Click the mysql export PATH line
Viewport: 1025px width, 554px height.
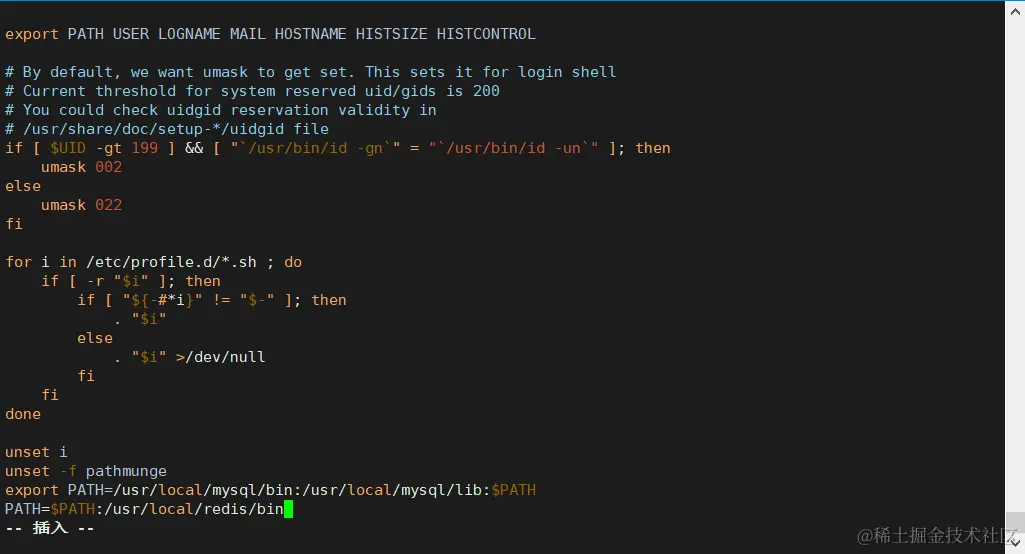(x=270, y=490)
